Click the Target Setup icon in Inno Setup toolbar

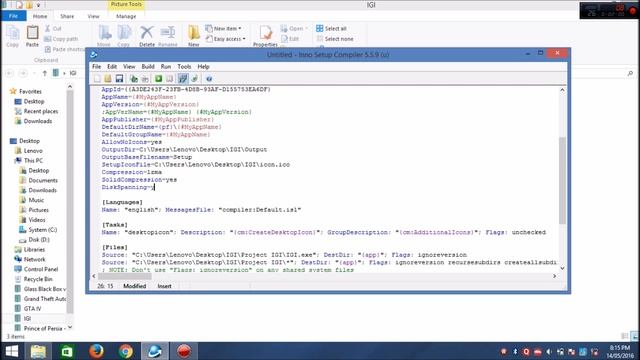click(x=183, y=78)
